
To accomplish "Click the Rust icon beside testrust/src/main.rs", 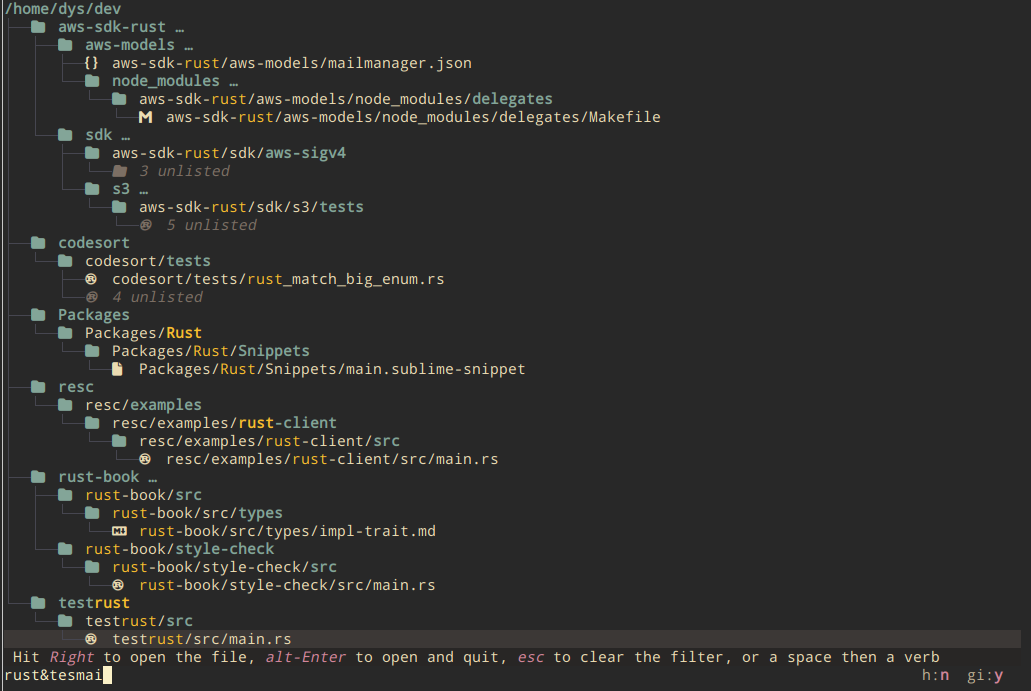I will (92, 639).
